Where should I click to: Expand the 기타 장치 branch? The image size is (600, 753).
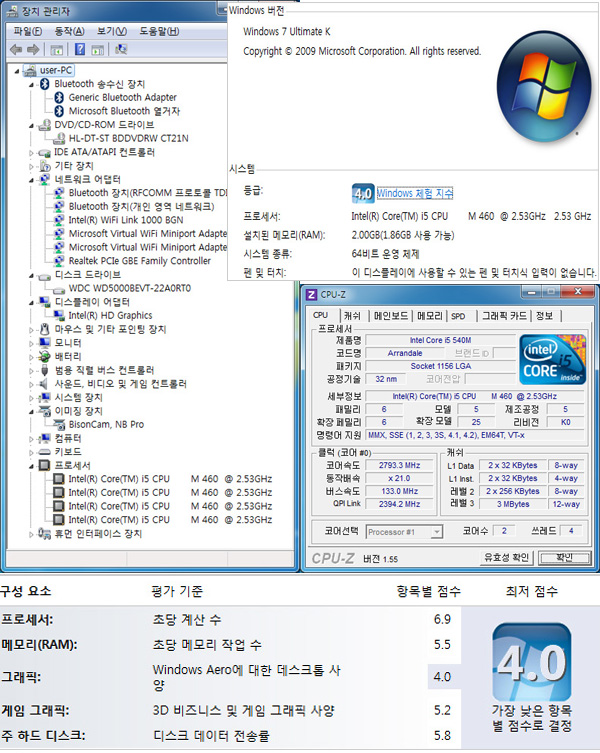point(31,166)
